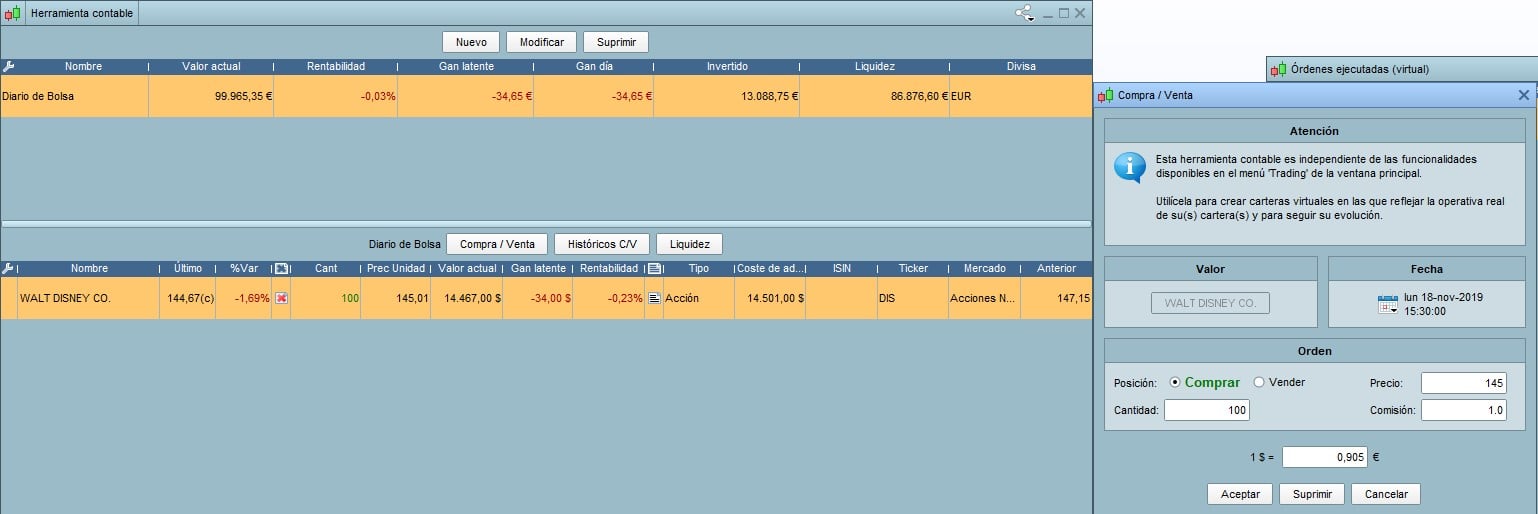The width and height of the screenshot is (1538, 514).
Task: Click the top Suprimir portfolio button
Action: tap(616, 42)
